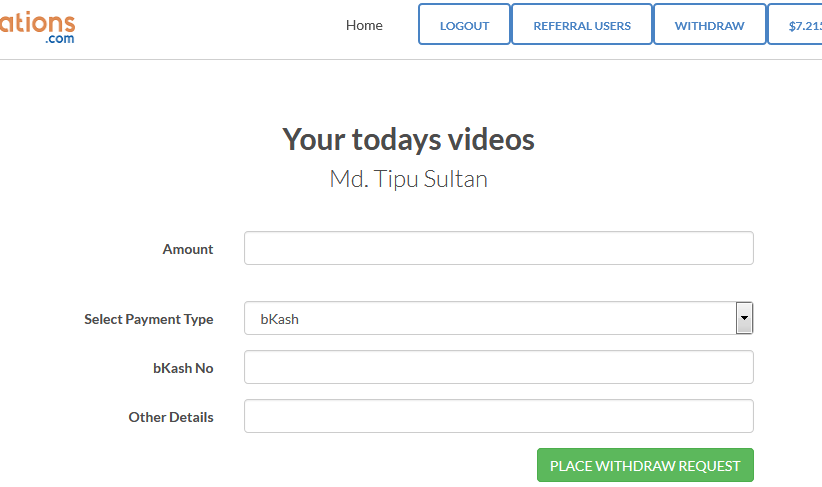Click the Select Payment Type label

(x=148, y=319)
